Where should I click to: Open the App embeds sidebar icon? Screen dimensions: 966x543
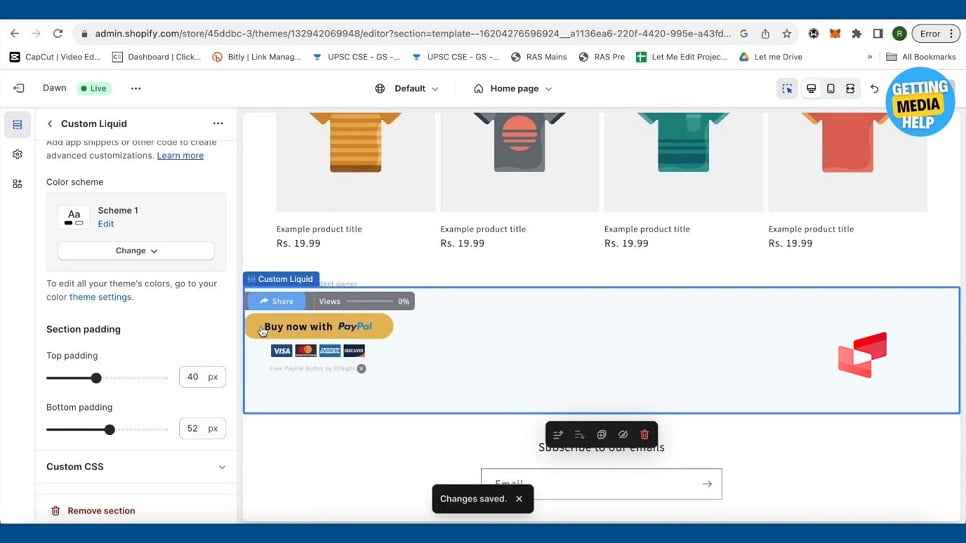pyautogui.click(x=17, y=184)
